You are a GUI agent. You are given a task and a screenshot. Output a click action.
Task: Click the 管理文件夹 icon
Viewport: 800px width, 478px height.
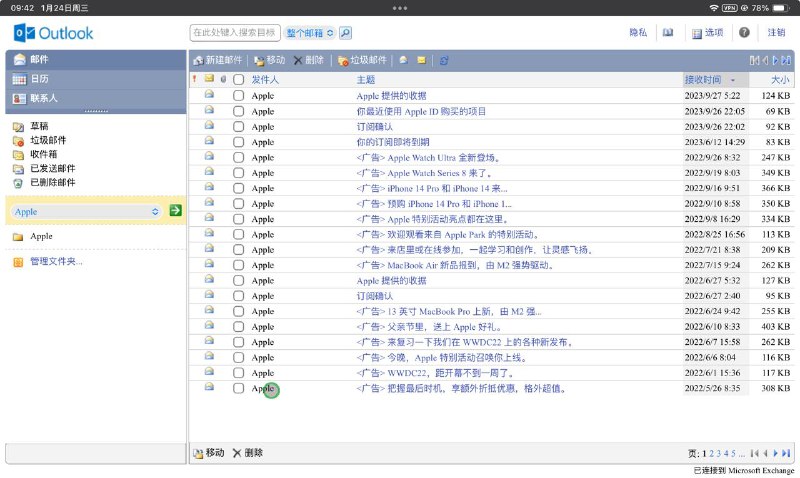pyautogui.click(x=18, y=262)
